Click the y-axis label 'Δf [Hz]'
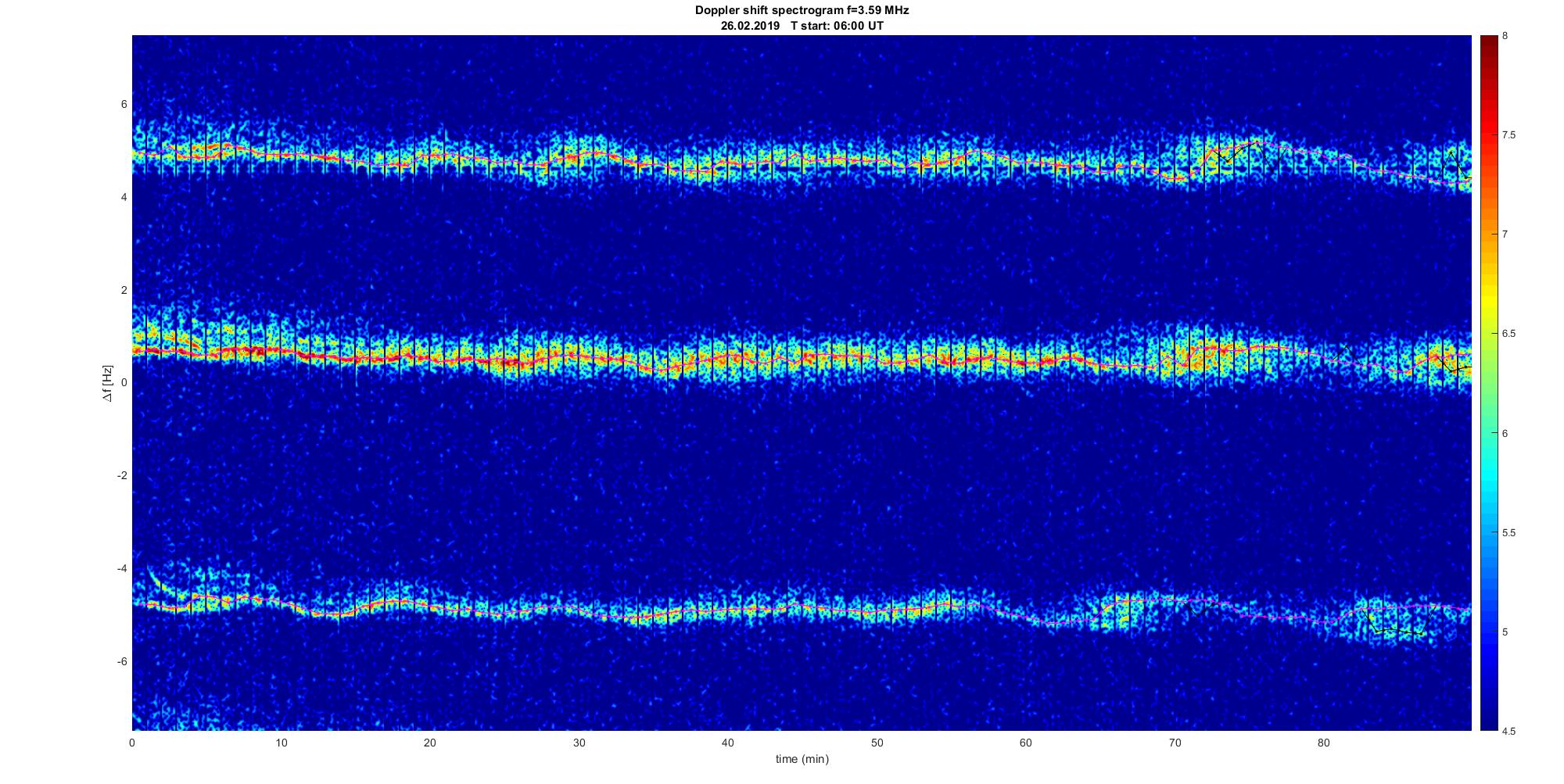 point(108,383)
